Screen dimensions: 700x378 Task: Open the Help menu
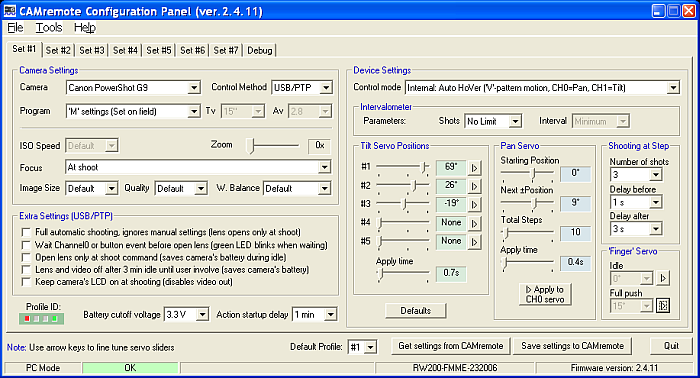tap(85, 28)
